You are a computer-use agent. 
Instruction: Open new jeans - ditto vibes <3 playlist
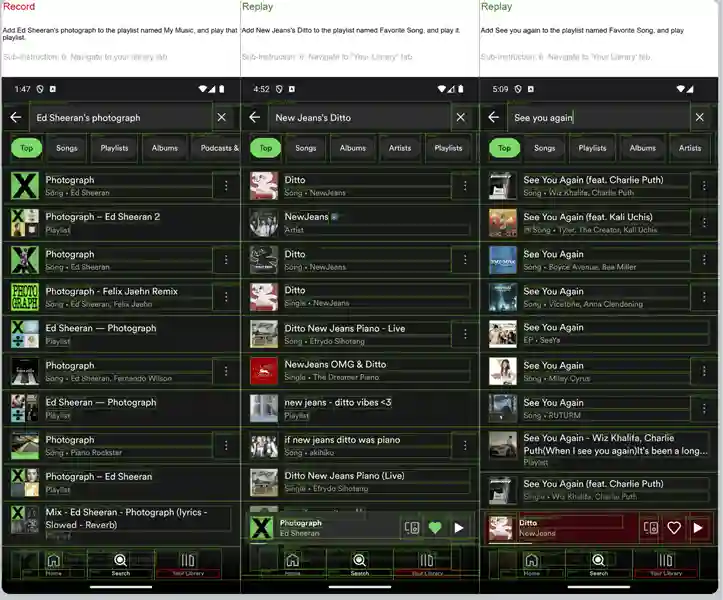pyautogui.click(x=360, y=408)
